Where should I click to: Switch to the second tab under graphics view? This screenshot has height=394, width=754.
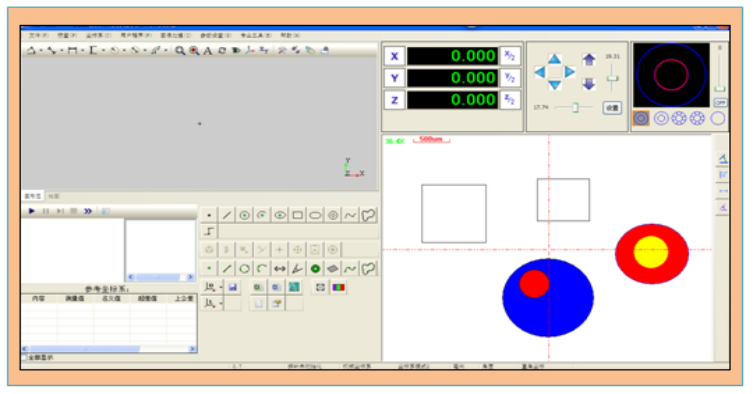[x=53, y=196]
